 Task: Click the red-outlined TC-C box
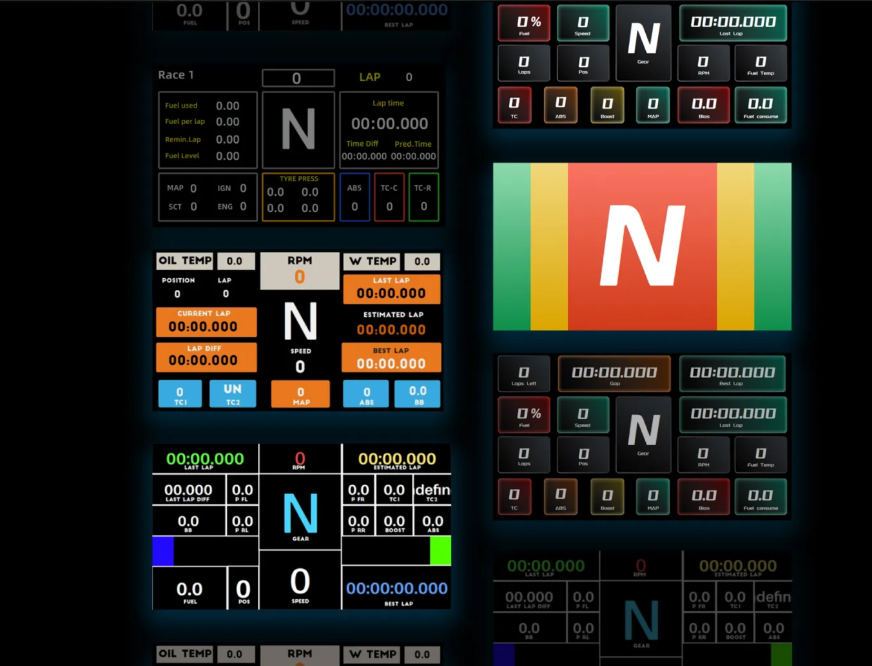click(389, 197)
